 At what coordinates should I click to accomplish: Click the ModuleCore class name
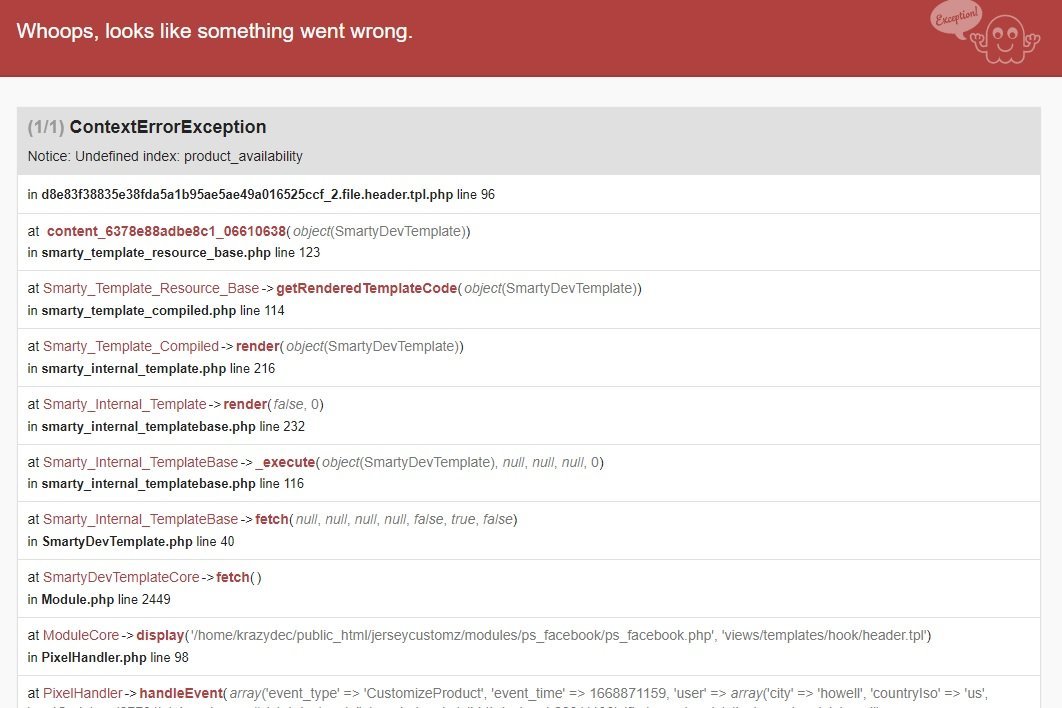click(x=80, y=635)
